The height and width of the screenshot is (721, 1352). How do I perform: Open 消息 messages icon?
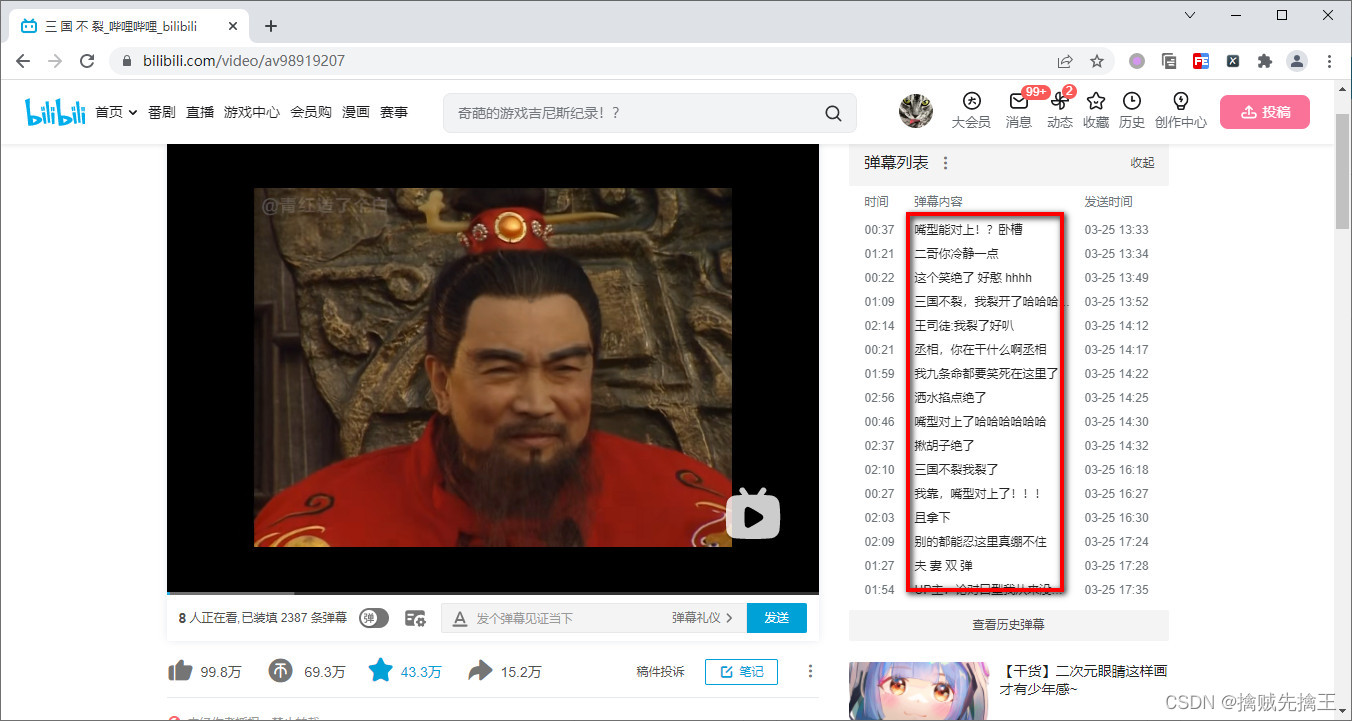1019,101
